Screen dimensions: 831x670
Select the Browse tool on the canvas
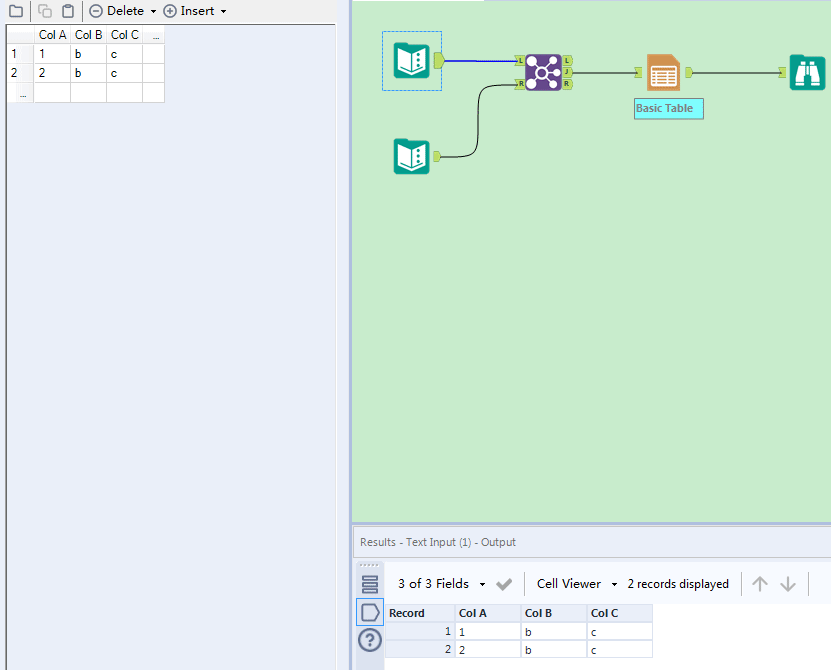click(807, 73)
